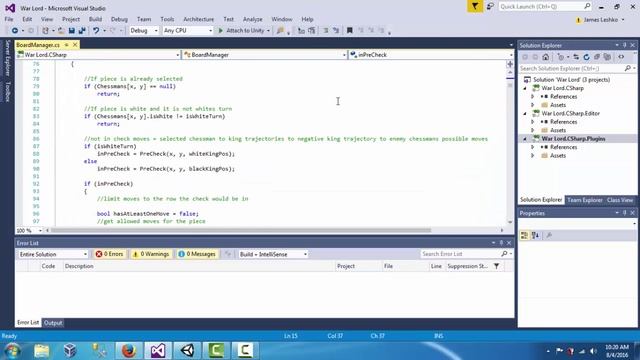Open the Build + IntelliSense dropdown
Image resolution: width=640 pixels, height=360 pixels.
click(x=273, y=254)
